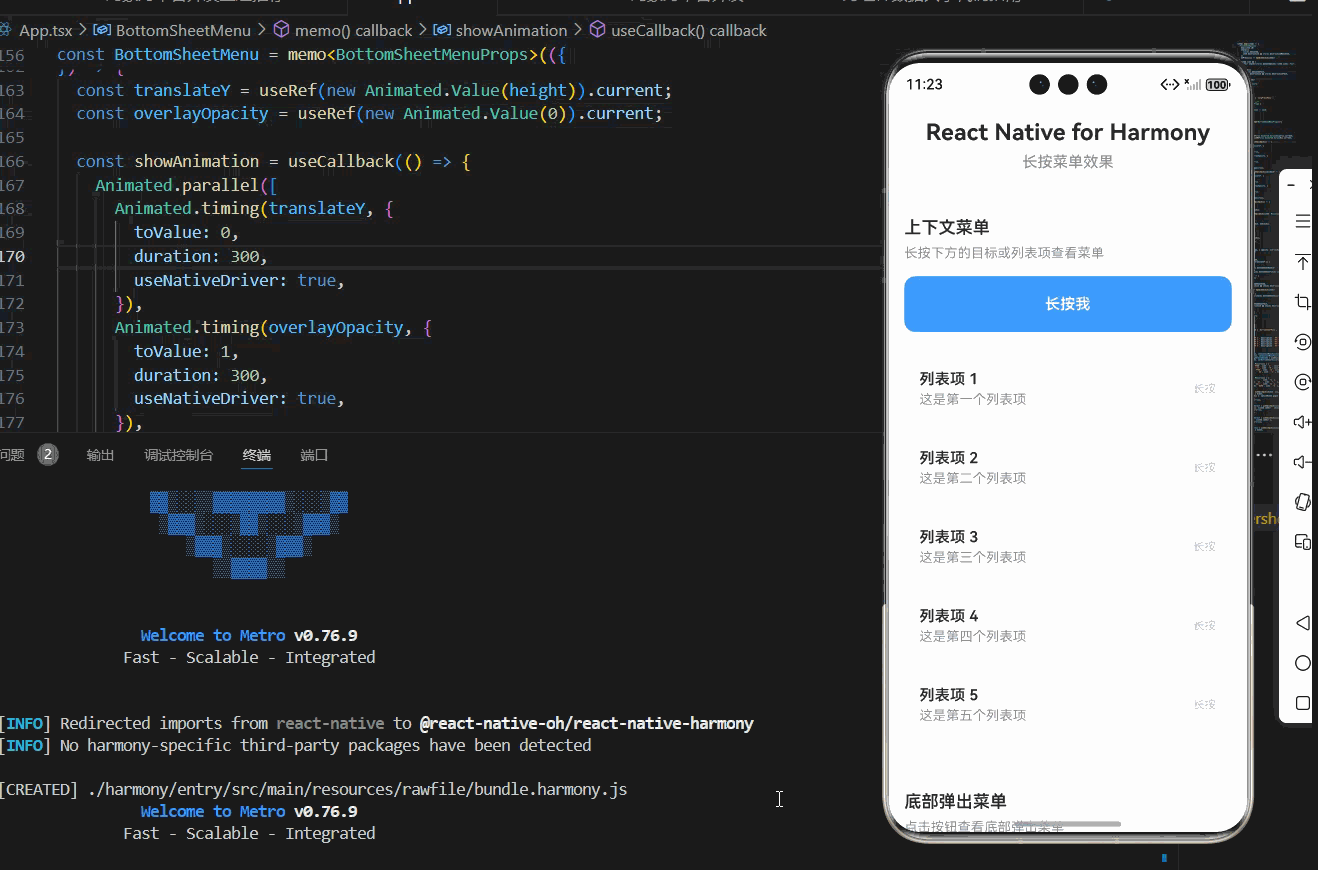Click the emulator pin-on-top arrow icon
The height and width of the screenshot is (870, 1318).
1302,262
